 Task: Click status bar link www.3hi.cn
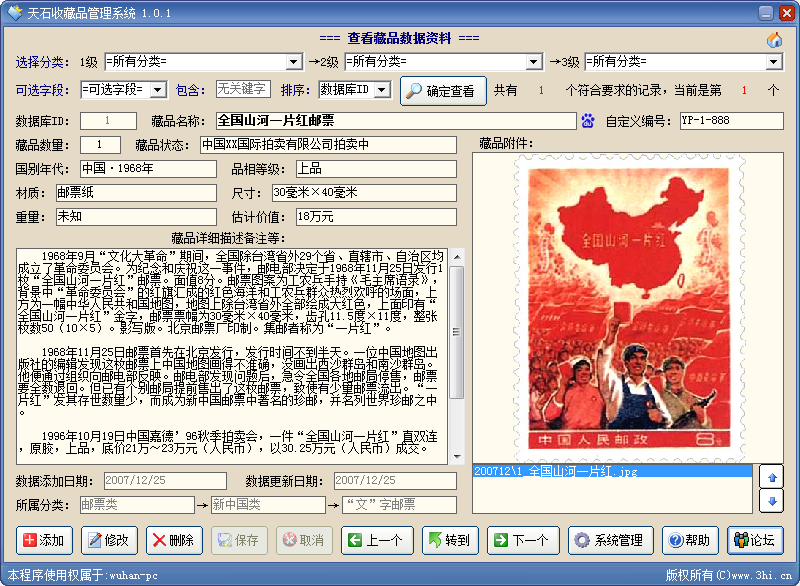pos(762,575)
